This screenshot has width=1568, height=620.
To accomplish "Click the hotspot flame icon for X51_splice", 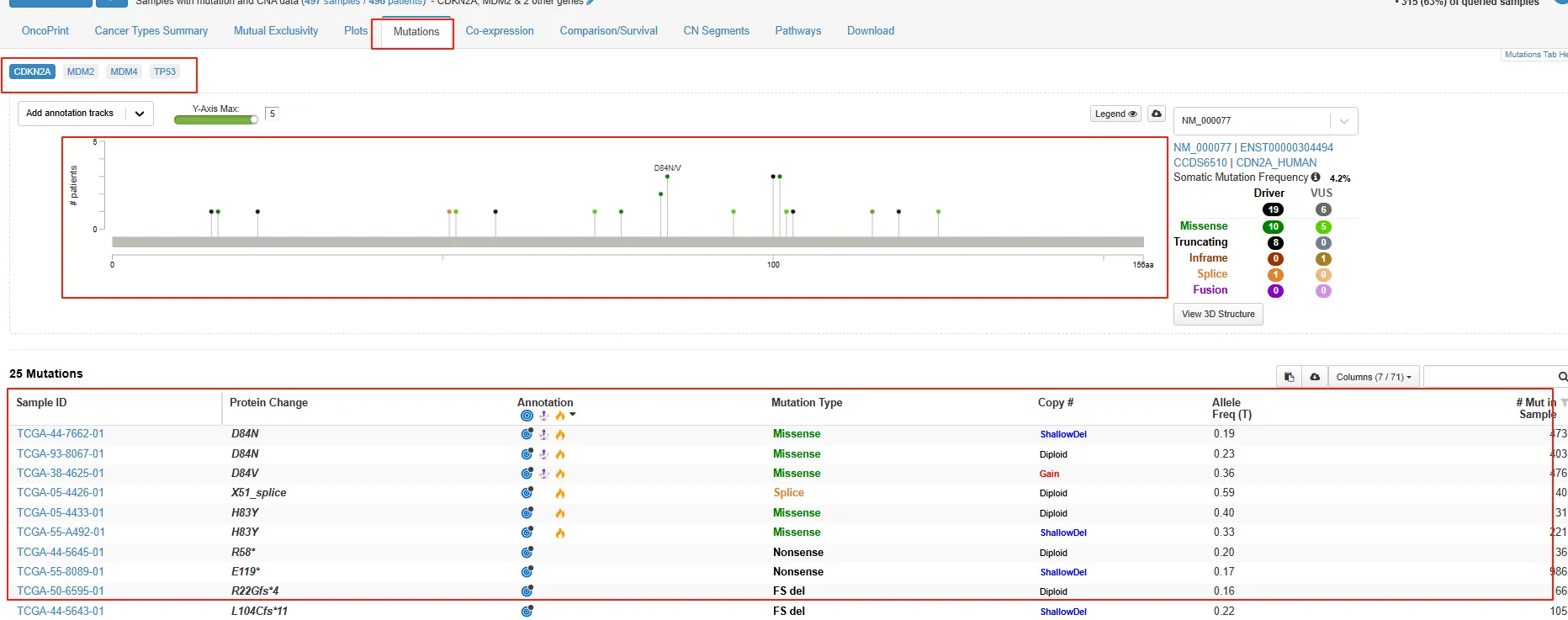I will (x=560, y=494).
